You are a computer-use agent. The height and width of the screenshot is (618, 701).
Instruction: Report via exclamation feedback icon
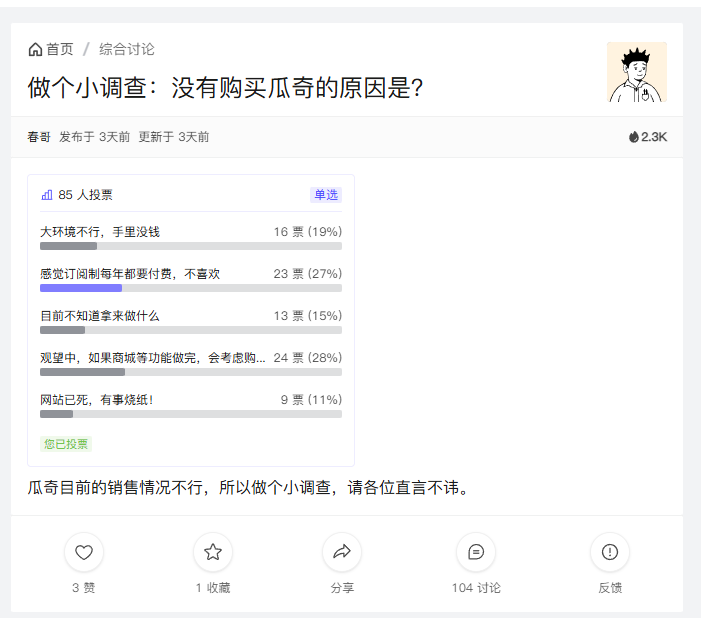click(610, 552)
